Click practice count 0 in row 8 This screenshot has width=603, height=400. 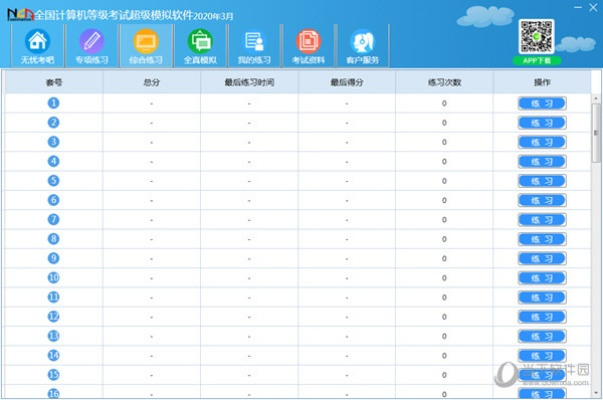point(444,239)
